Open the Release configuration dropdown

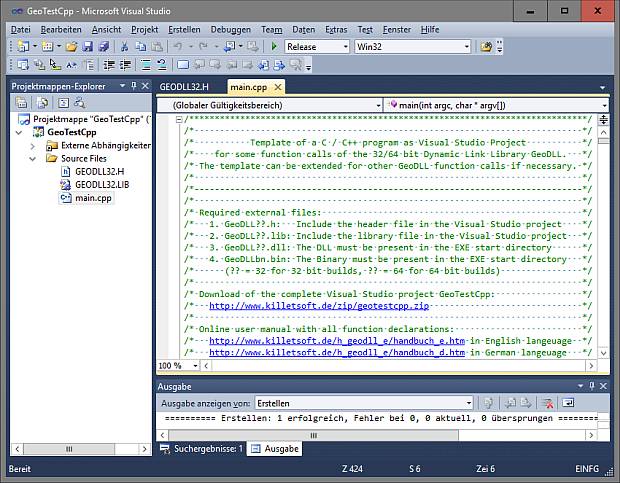[x=345, y=47]
